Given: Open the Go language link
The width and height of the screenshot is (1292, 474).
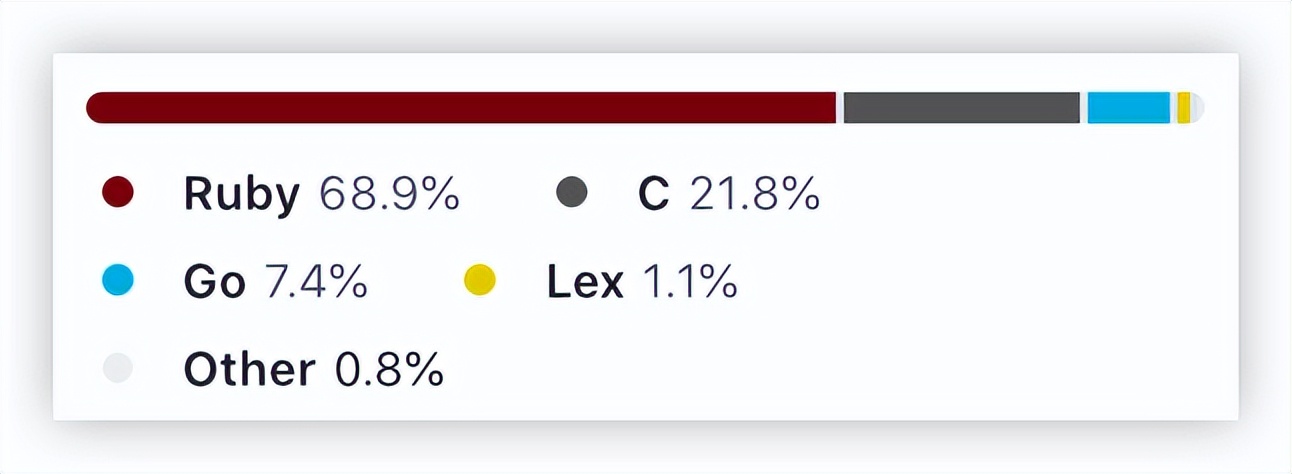Looking at the screenshot, I should pos(214,283).
